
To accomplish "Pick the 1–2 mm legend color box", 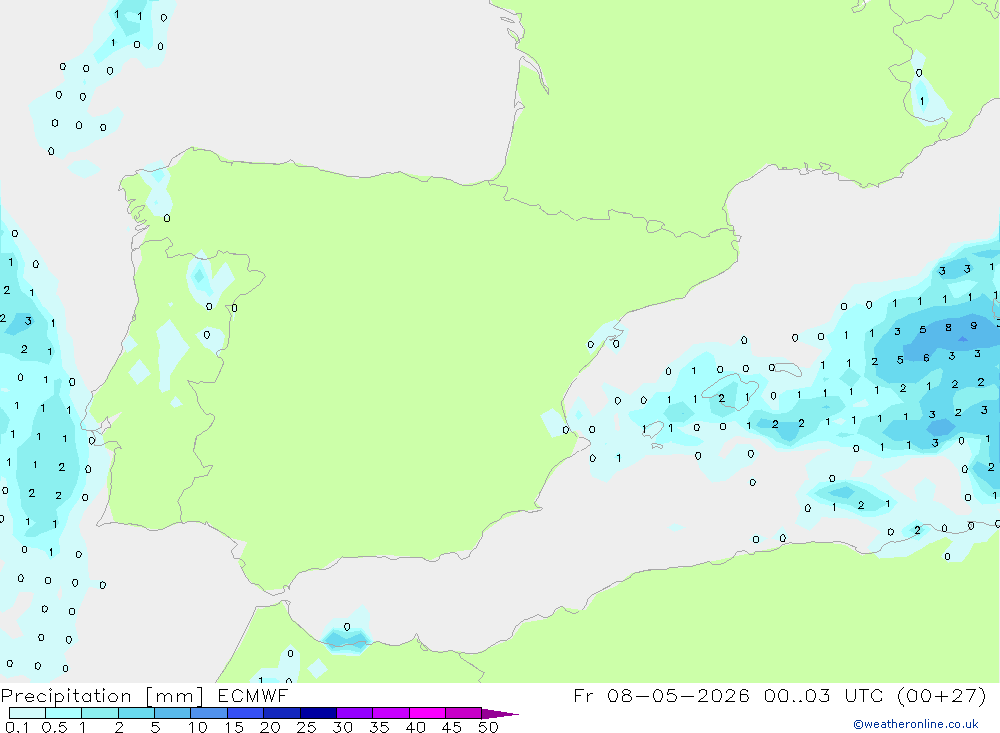I will tap(100, 713).
